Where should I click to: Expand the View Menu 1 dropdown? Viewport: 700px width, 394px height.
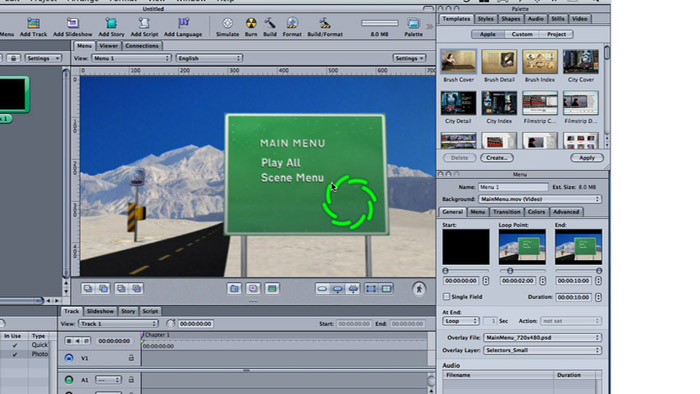[131, 58]
